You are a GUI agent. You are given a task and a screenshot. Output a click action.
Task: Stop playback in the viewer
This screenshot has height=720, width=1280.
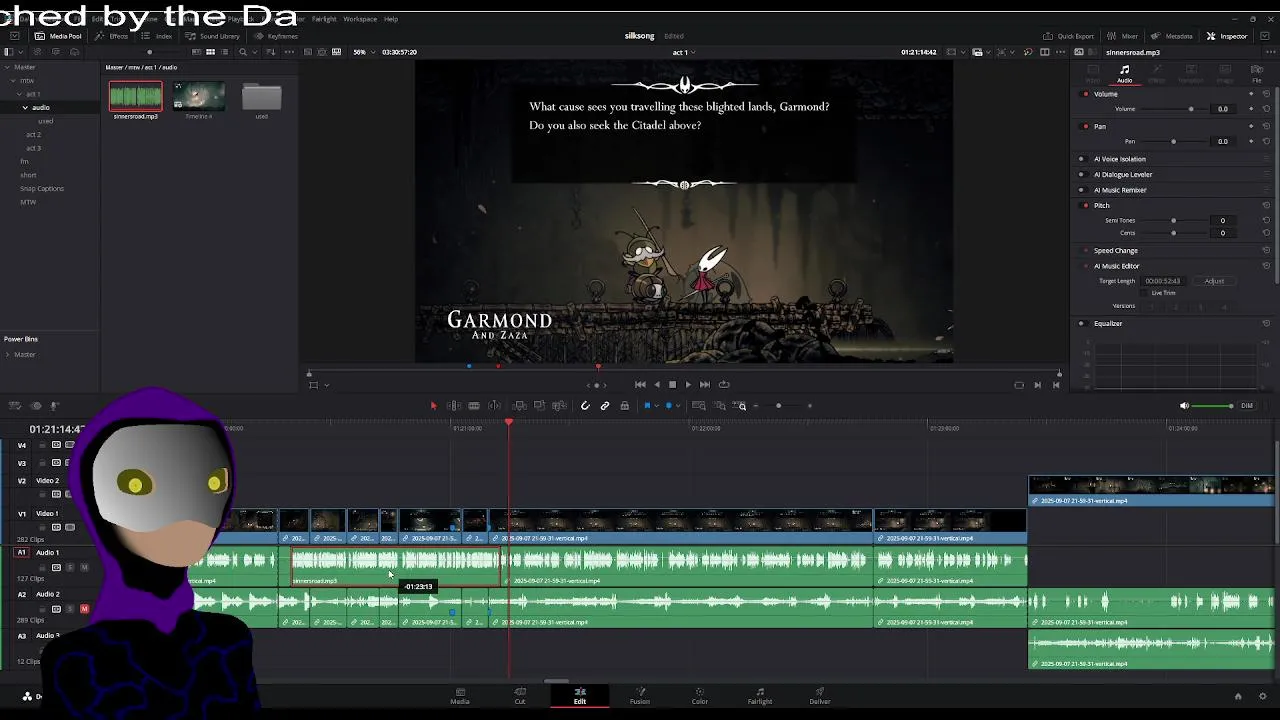click(x=672, y=384)
